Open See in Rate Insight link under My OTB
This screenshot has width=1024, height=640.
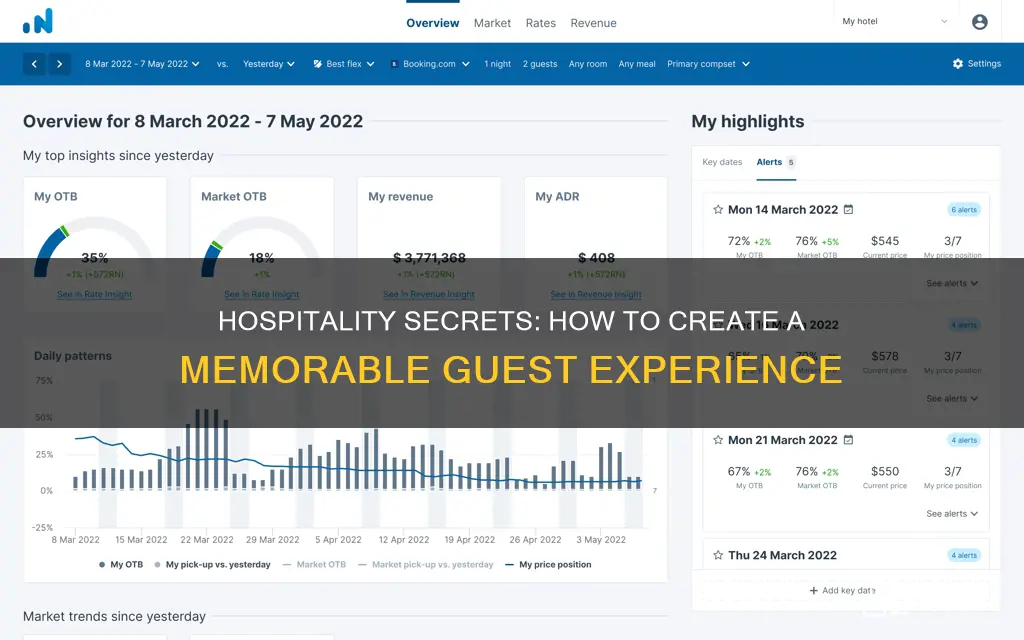coord(95,295)
